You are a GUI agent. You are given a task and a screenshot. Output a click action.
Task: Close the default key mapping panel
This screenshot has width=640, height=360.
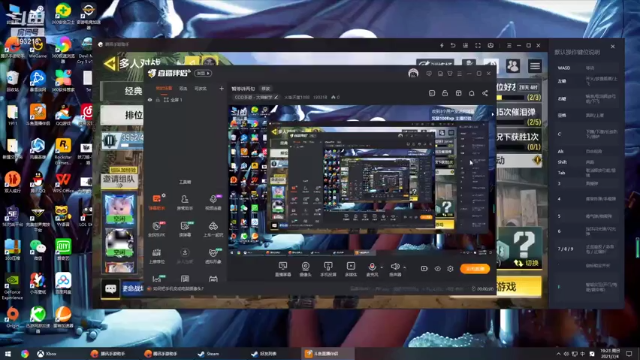pos(613,47)
